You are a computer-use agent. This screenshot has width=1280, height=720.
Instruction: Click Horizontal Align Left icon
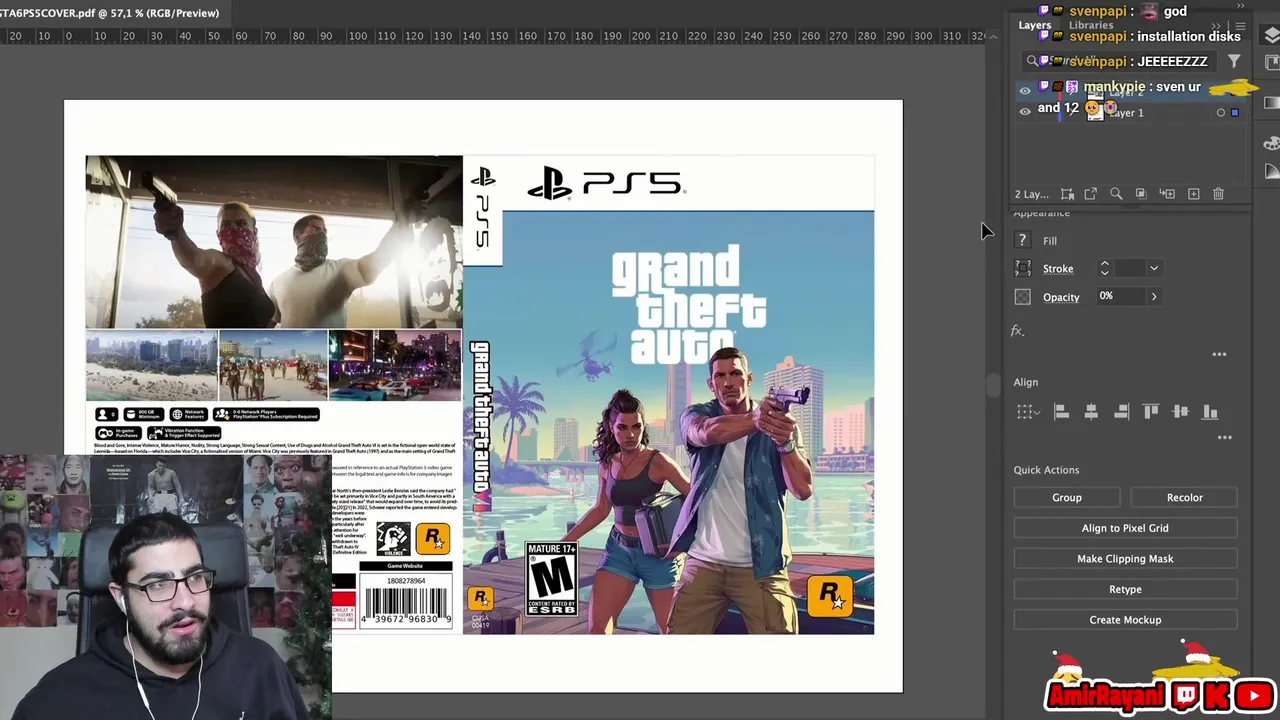pos(1061,412)
